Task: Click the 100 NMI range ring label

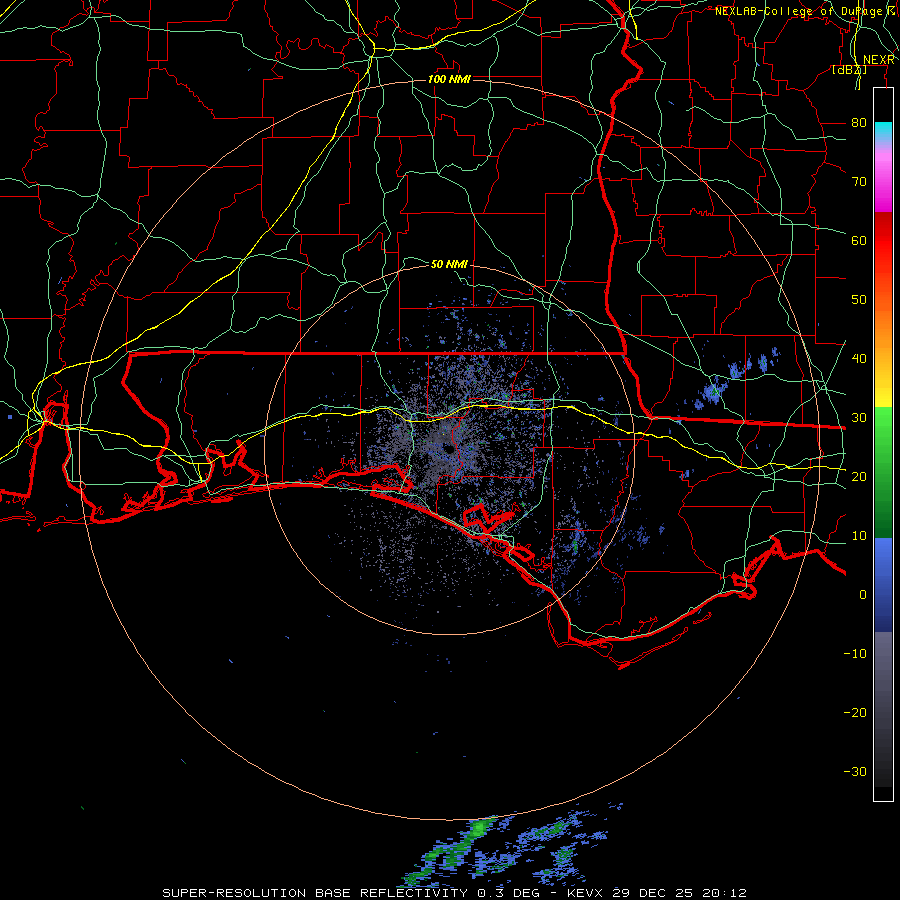Action: pyautogui.click(x=449, y=79)
